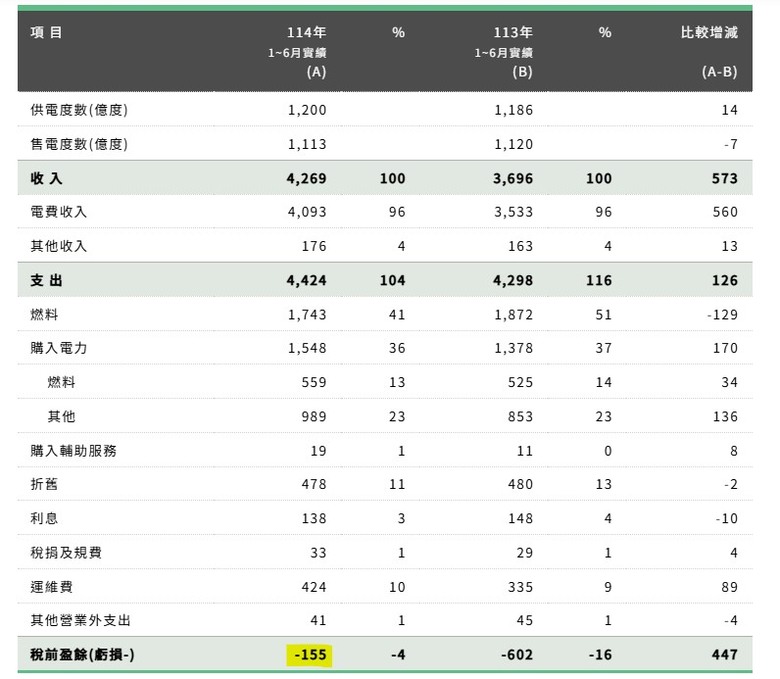Click the 1,872 fuel cost value
This screenshot has width=780, height=679.
[513, 315]
